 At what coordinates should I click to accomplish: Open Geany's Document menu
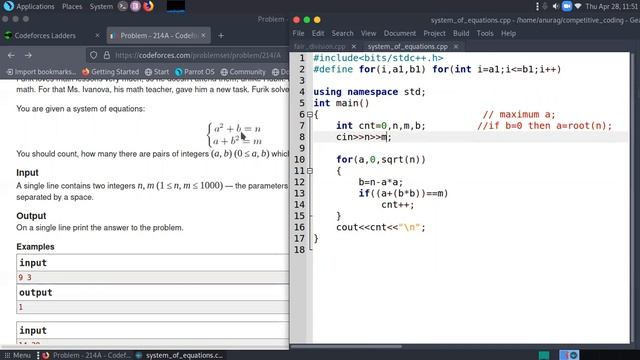point(400,33)
